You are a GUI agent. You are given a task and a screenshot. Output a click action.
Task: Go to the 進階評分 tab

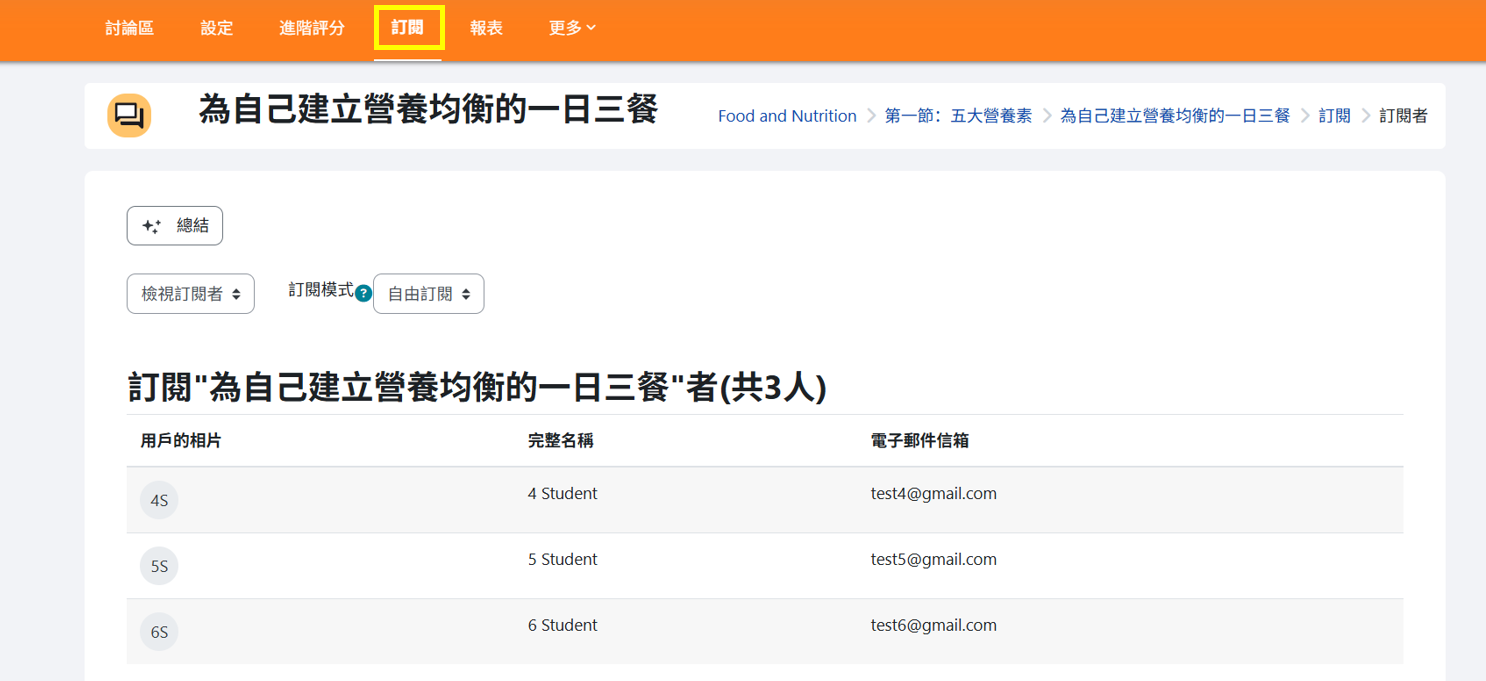[312, 28]
